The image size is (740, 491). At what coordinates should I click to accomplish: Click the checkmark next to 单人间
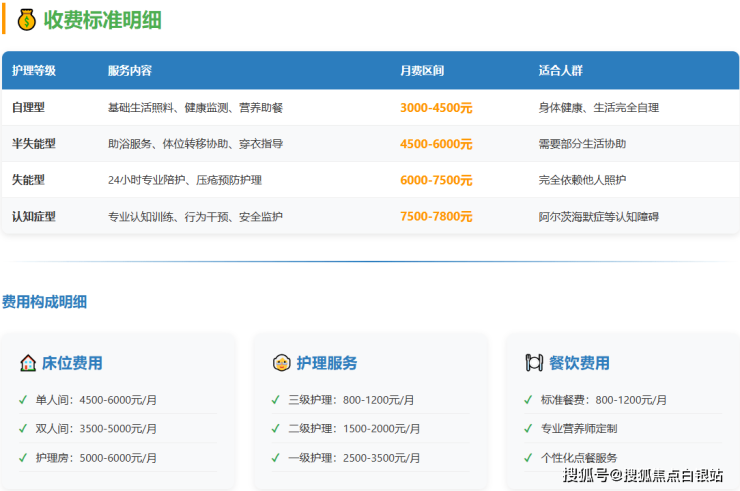point(23,400)
